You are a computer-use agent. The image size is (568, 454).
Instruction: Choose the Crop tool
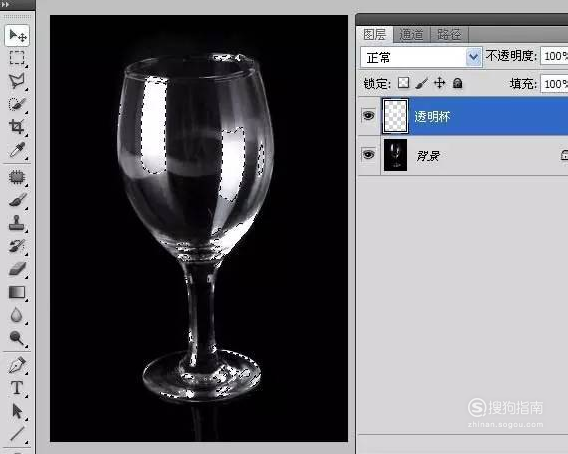(17, 126)
